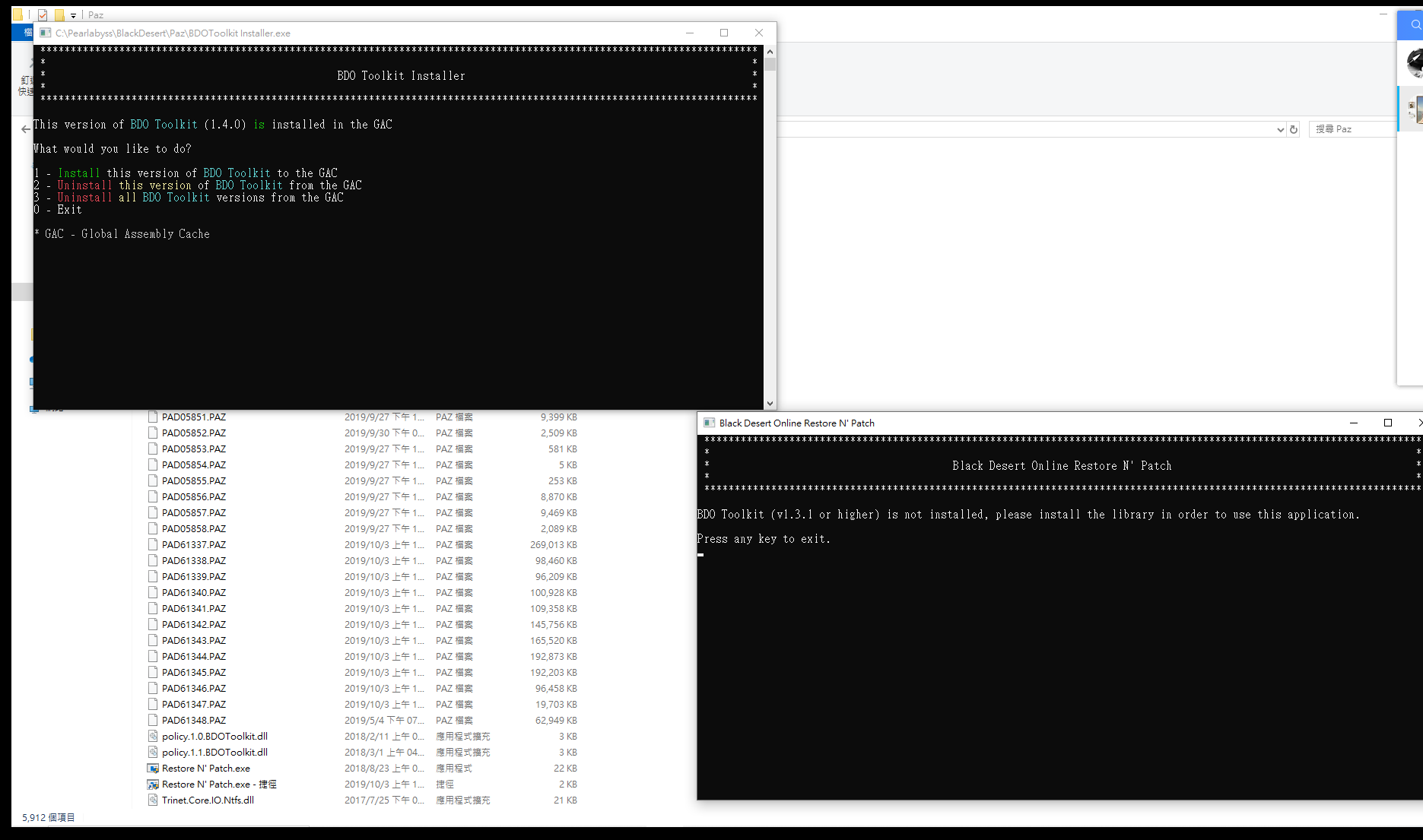This screenshot has height=840, width=1423.
Task: Click the BDOToolkit Installer console title icon
Action: coord(46,33)
